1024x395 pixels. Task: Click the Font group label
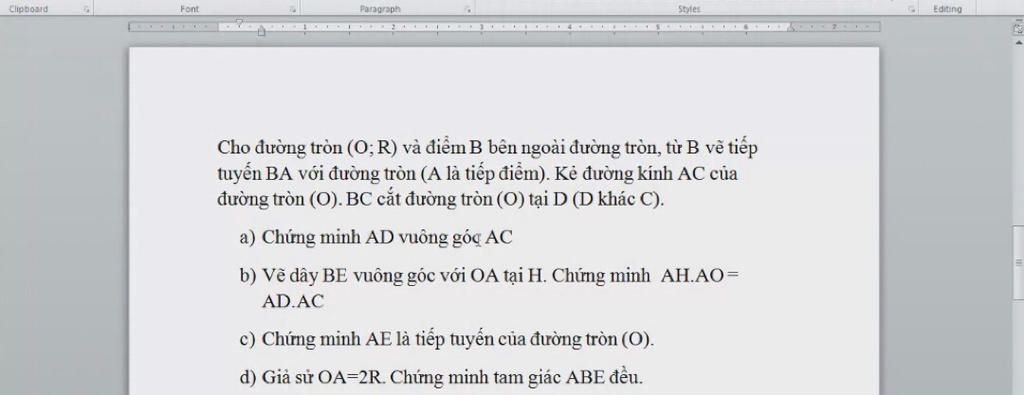(x=189, y=9)
